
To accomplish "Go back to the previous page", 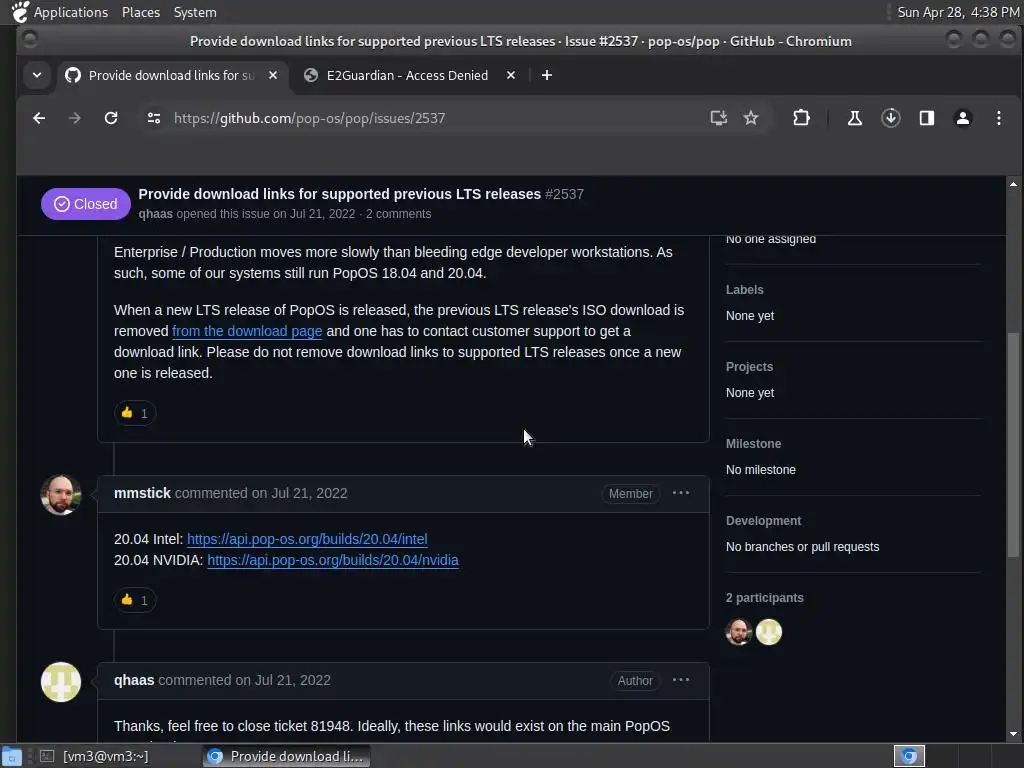I will (39, 118).
